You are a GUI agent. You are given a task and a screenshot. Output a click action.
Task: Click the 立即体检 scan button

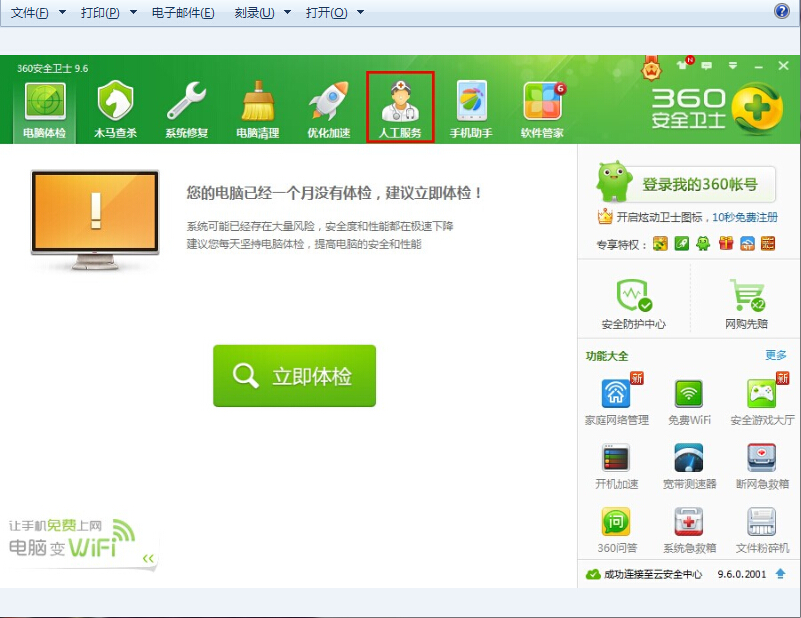pos(294,376)
